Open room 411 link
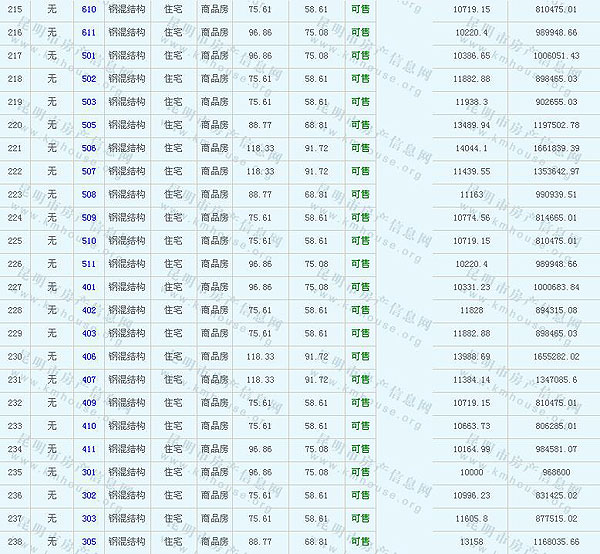 click(89, 449)
